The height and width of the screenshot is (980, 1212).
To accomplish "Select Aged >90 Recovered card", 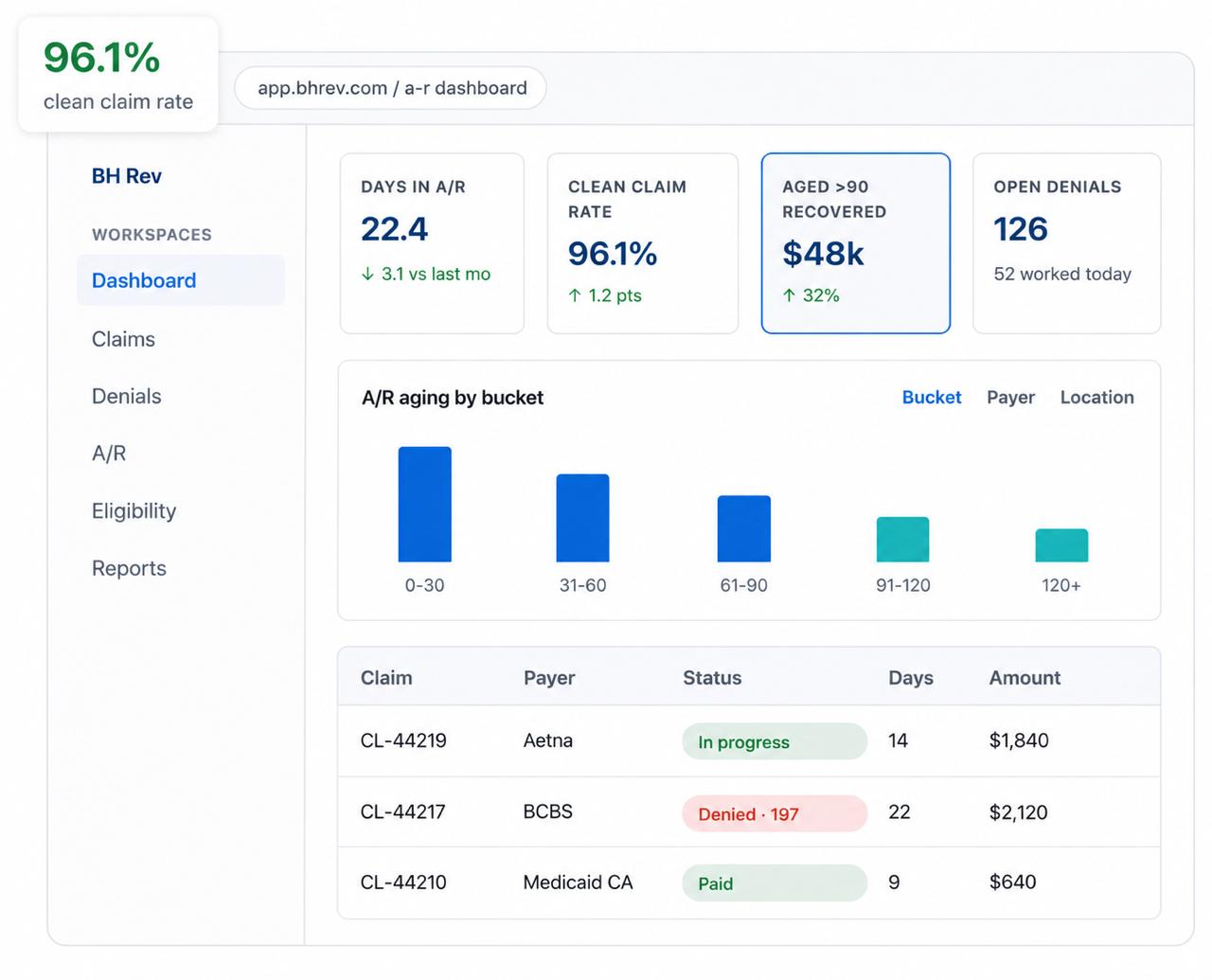I will point(856,243).
